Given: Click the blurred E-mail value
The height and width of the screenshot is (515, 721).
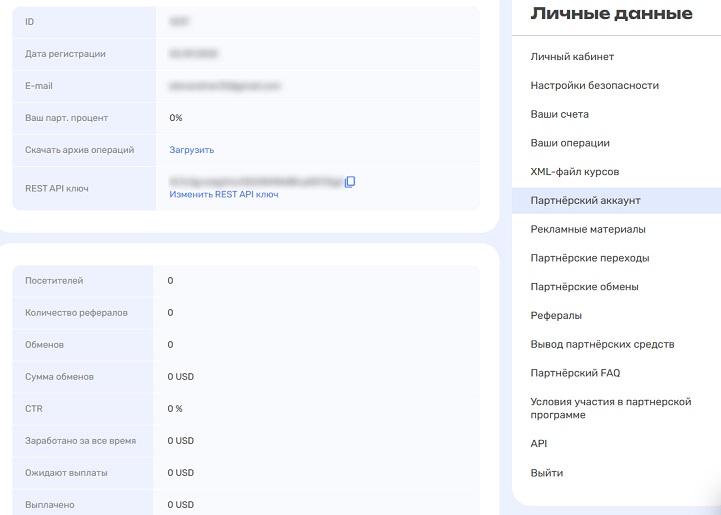Looking at the screenshot, I should point(225,86).
